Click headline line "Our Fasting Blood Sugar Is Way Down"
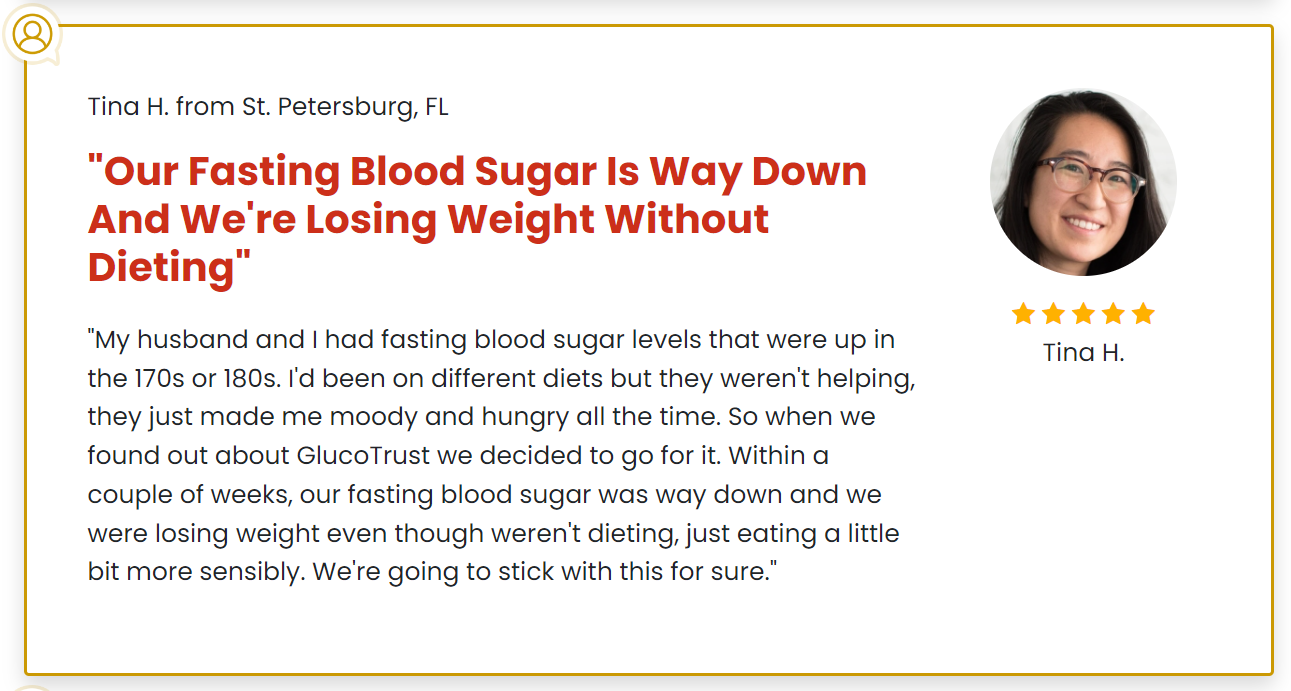The image size is (1291, 691). point(477,171)
